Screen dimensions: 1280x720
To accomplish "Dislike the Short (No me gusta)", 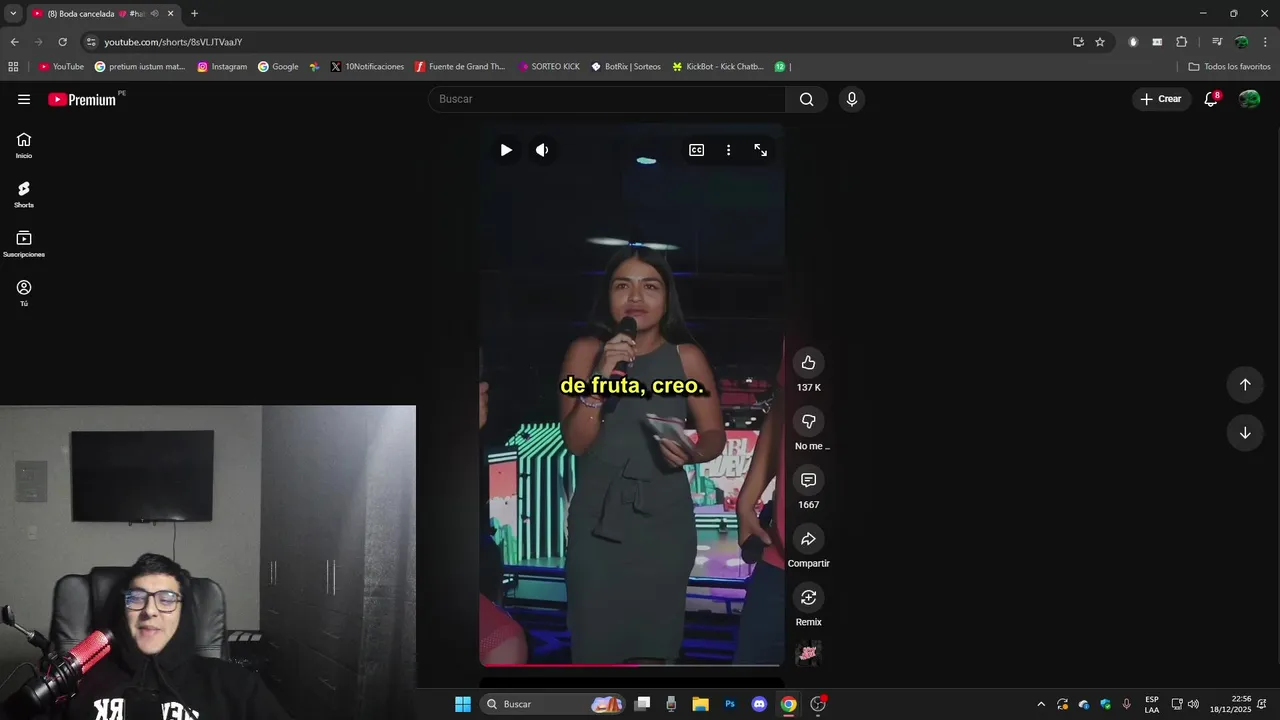I will click(808, 421).
